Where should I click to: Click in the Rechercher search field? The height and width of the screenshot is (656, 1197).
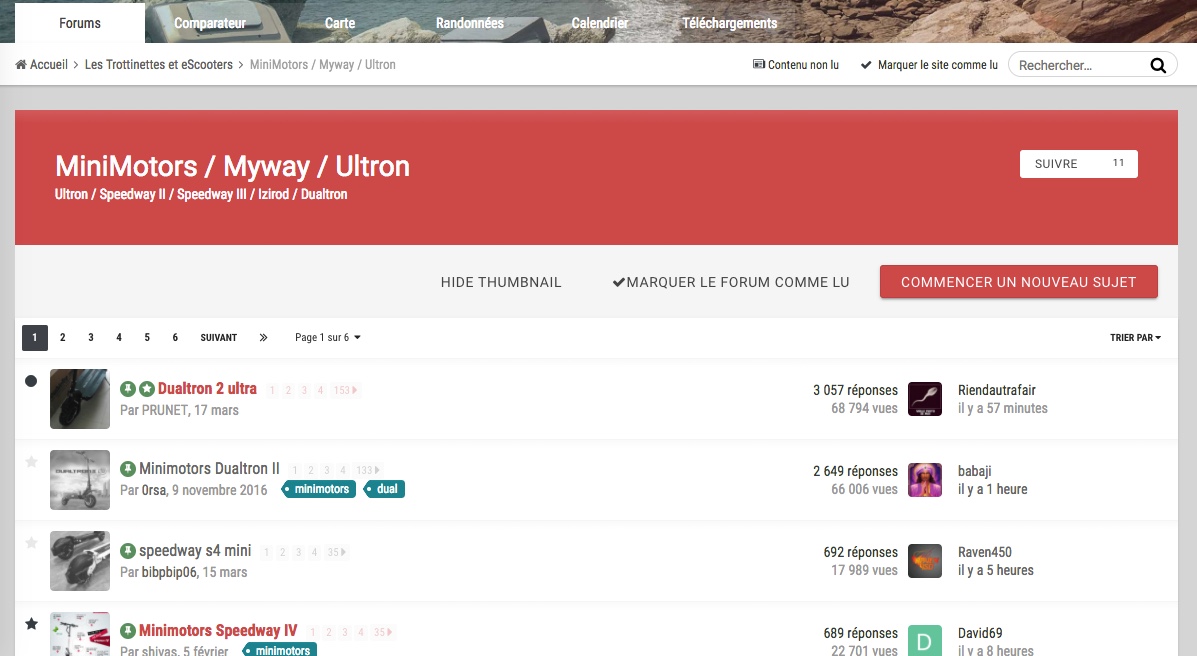(1080, 66)
